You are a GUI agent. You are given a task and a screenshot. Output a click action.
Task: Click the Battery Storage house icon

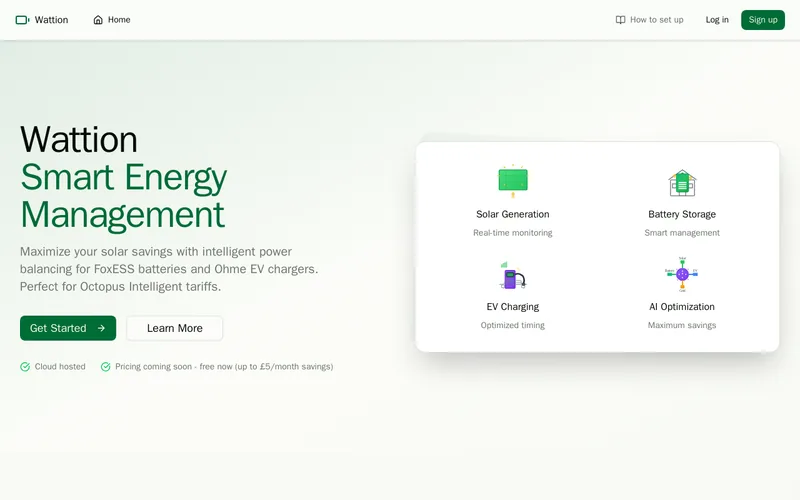(x=682, y=183)
